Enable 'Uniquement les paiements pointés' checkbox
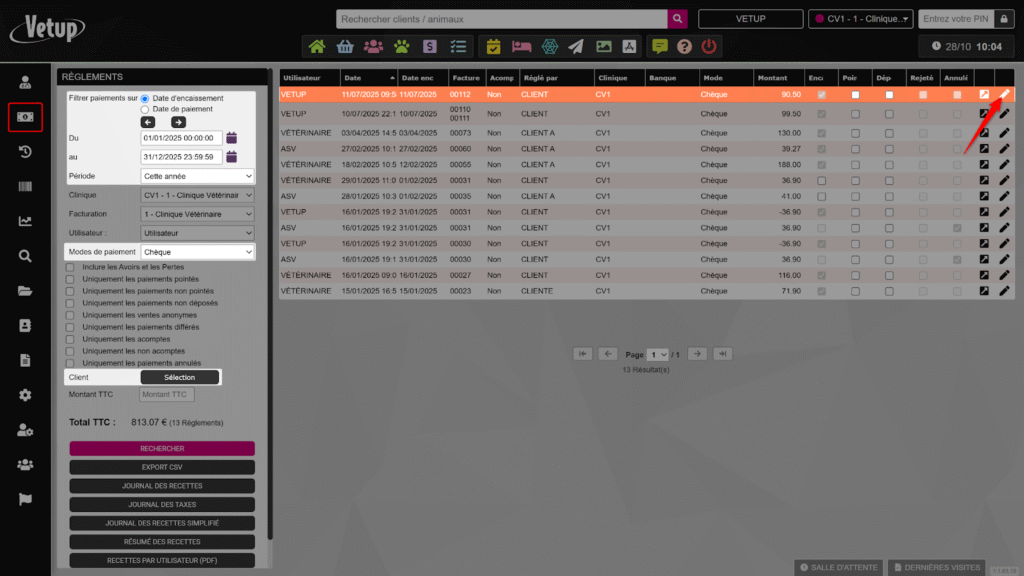The height and width of the screenshot is (576, 1024). pyautogui.click(x=70, y=279)
